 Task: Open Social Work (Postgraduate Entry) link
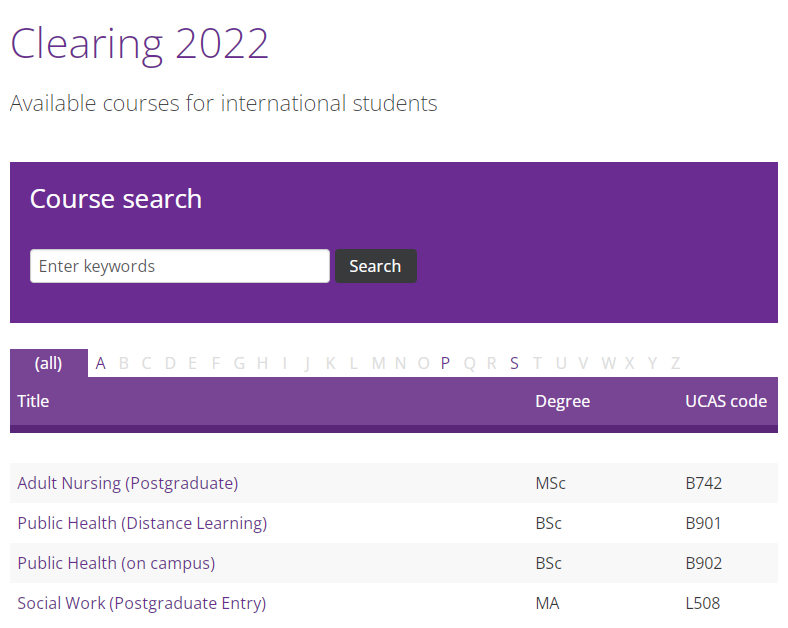tap(142, 603)
